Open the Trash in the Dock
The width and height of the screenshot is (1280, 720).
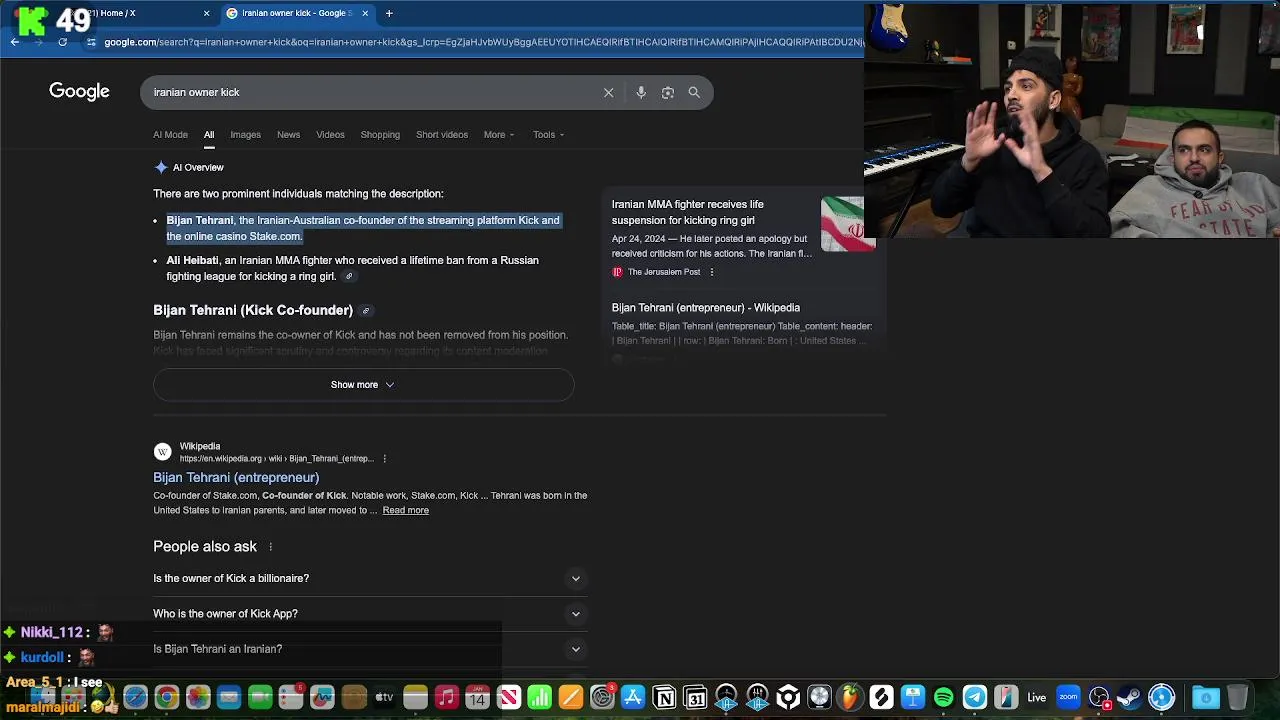[1238, 697]
